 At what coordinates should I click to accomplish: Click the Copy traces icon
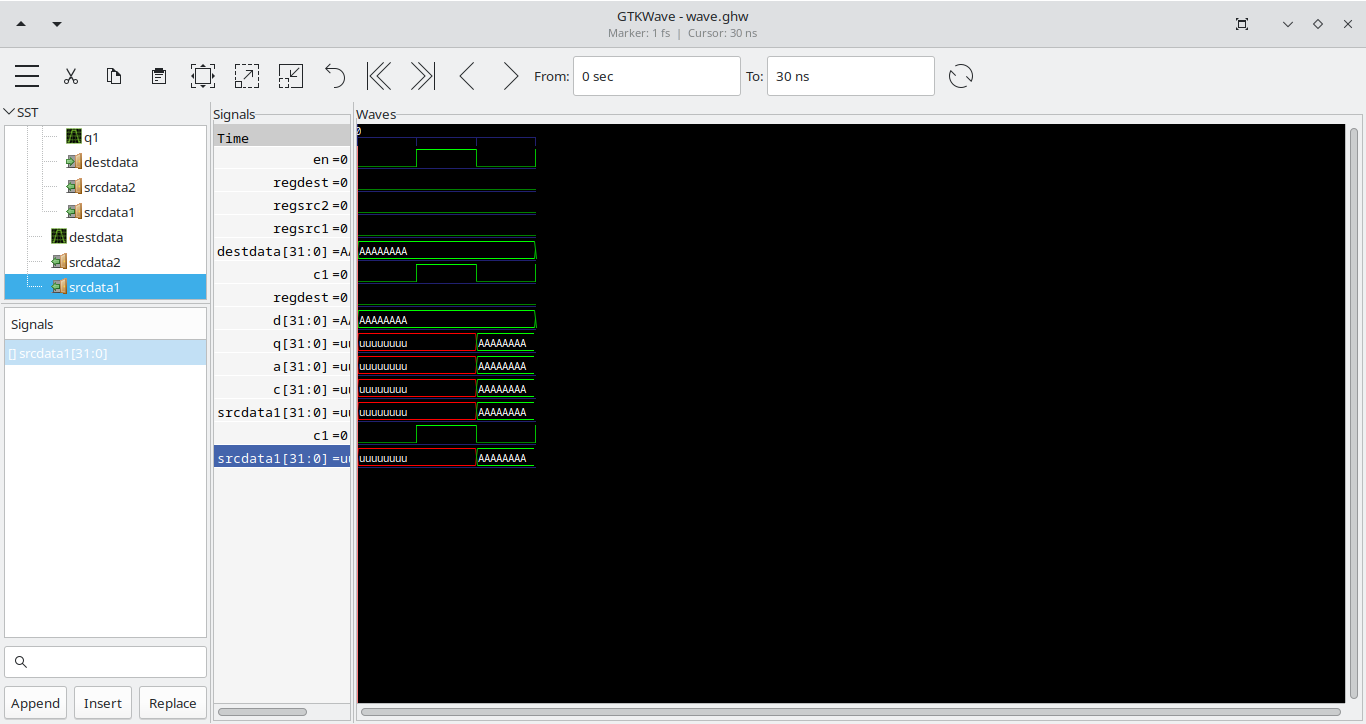click(115, 76)
